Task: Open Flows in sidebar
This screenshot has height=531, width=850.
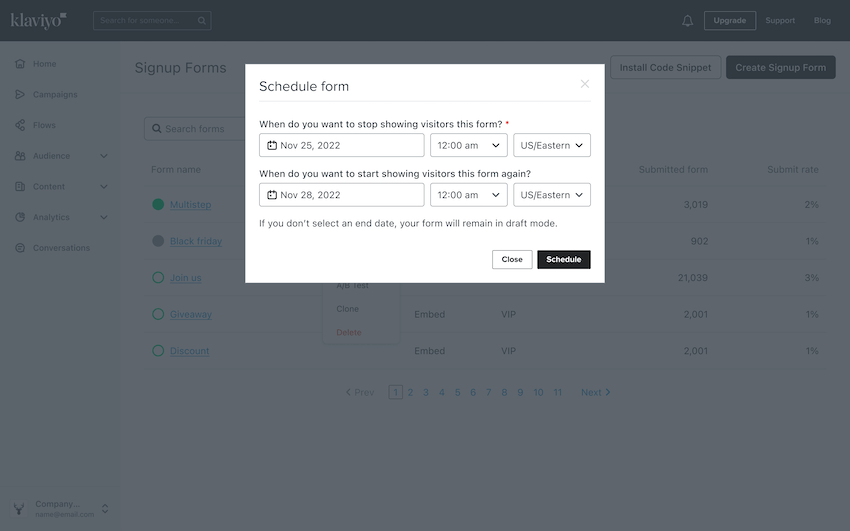Action: (44, 125)
